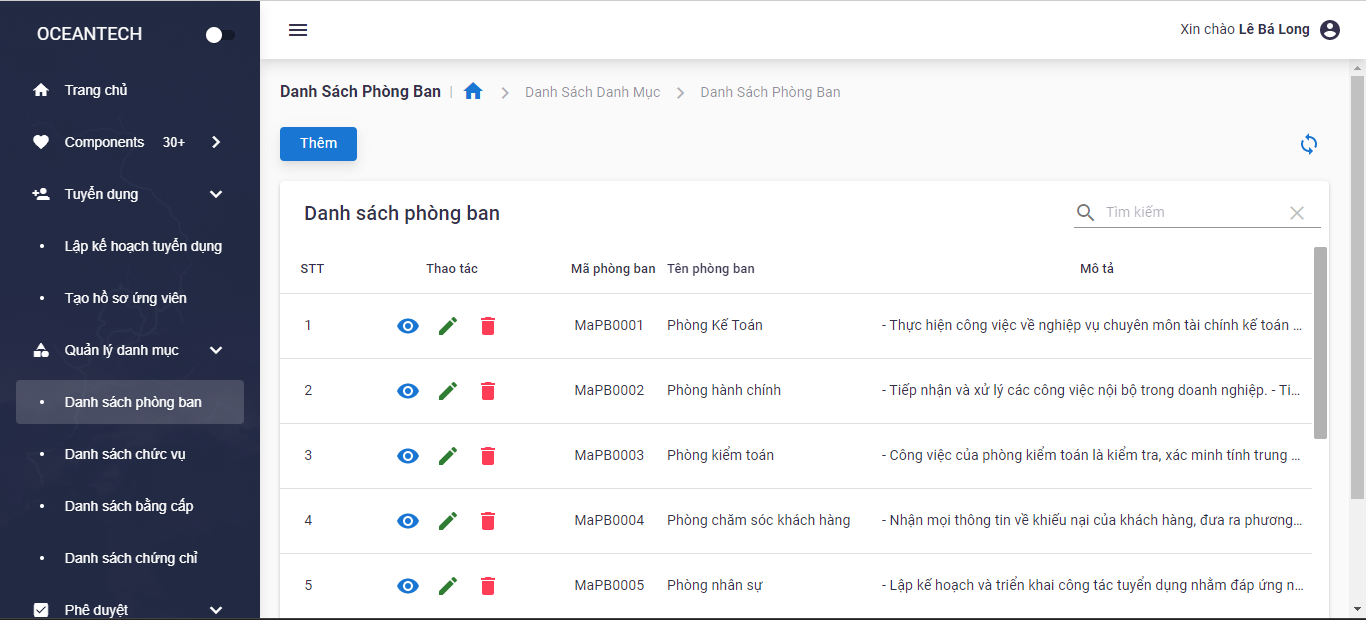View Phòng hành chính with eye icon
The image size is (1366, 620).
[x=408, y=391]
